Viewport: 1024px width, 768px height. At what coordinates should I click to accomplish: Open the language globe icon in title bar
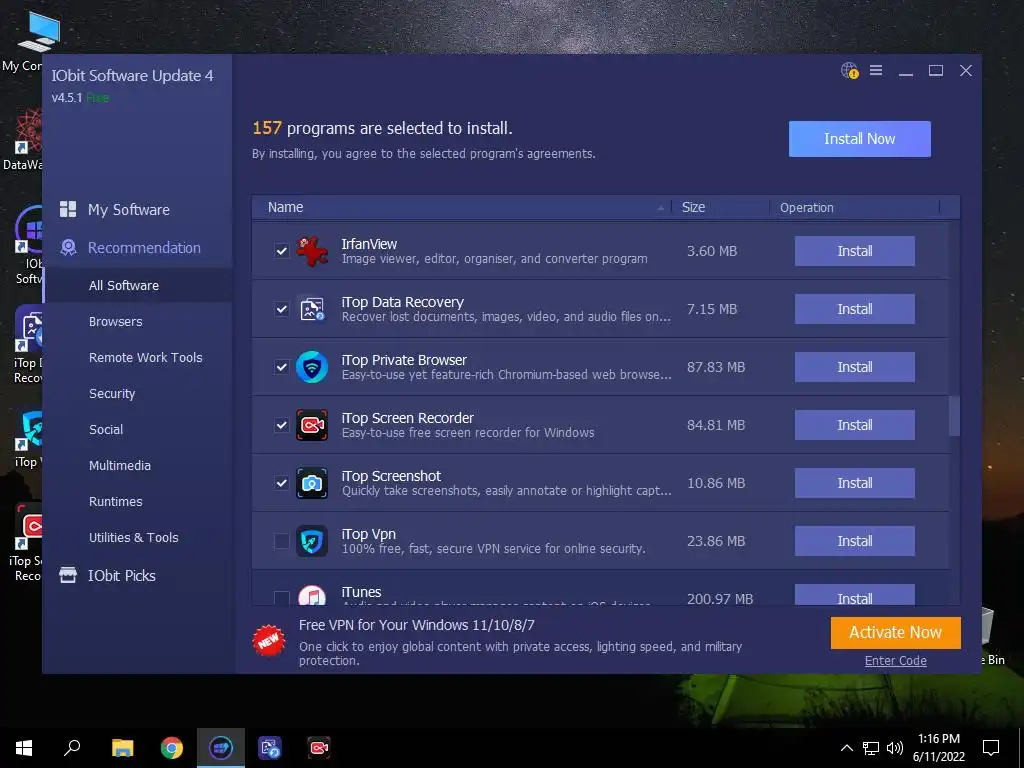(849, 71)
